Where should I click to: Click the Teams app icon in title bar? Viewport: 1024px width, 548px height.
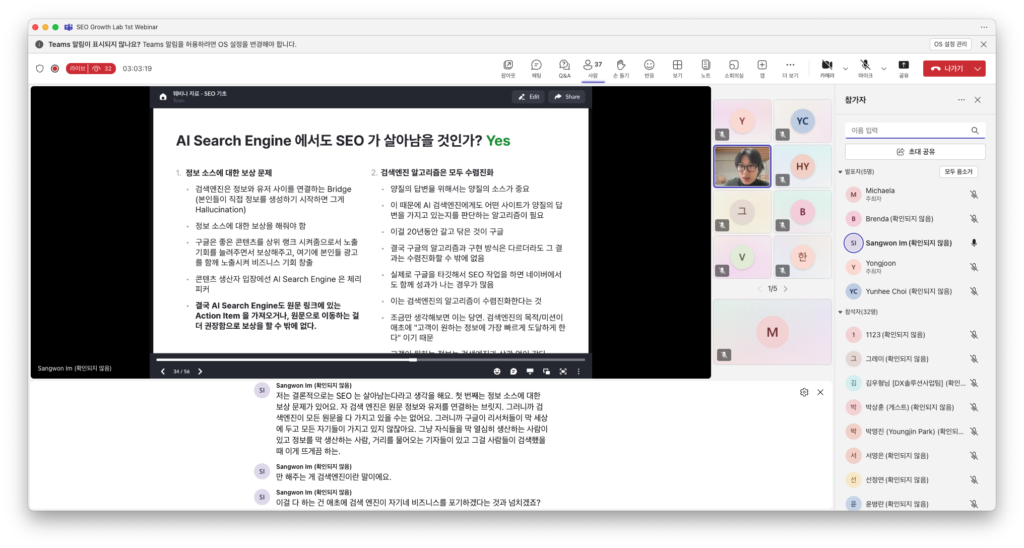(69, 27)
